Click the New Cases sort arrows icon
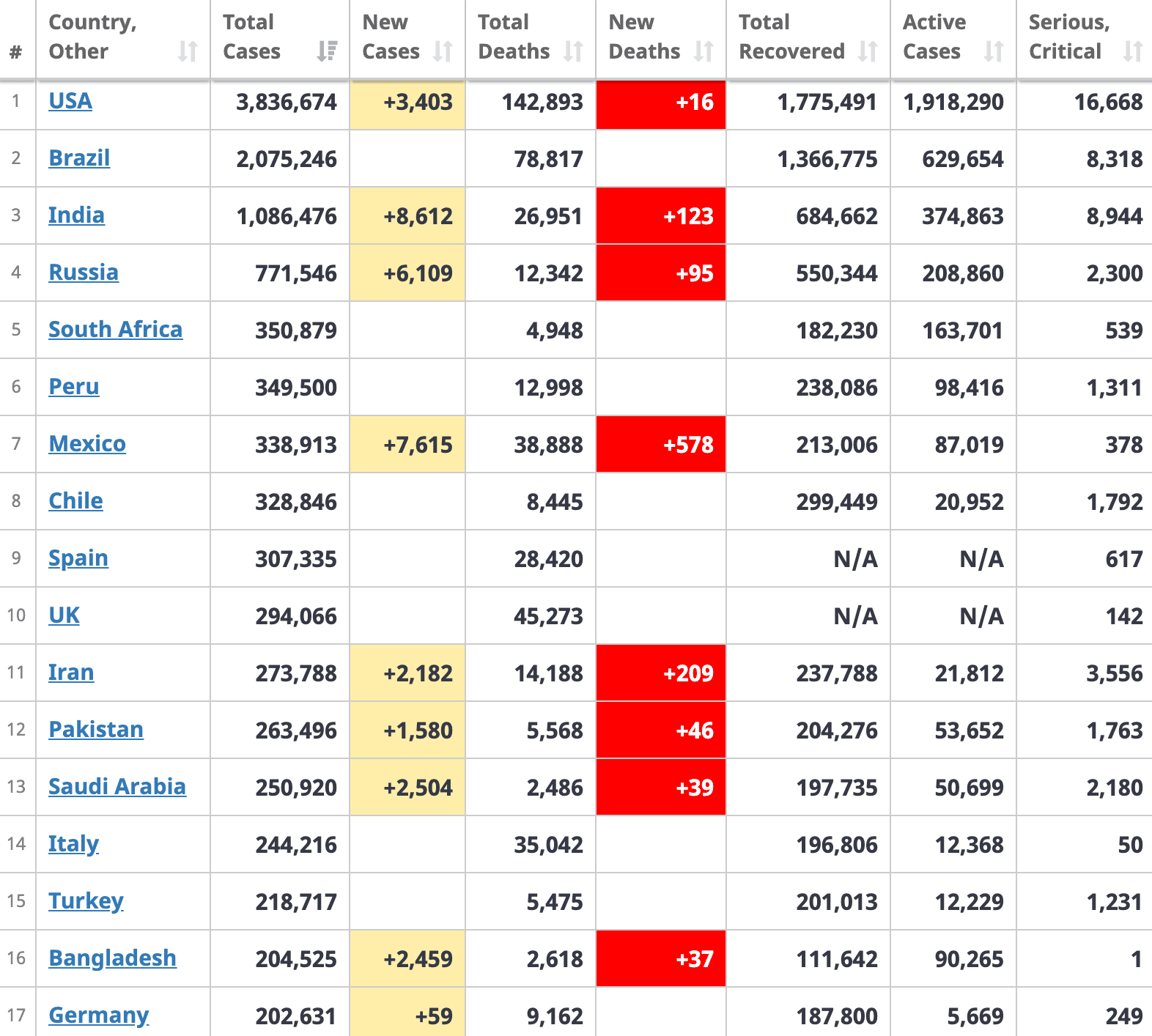This screenshot has width=1152, height=1036. (x=443, y=51)
